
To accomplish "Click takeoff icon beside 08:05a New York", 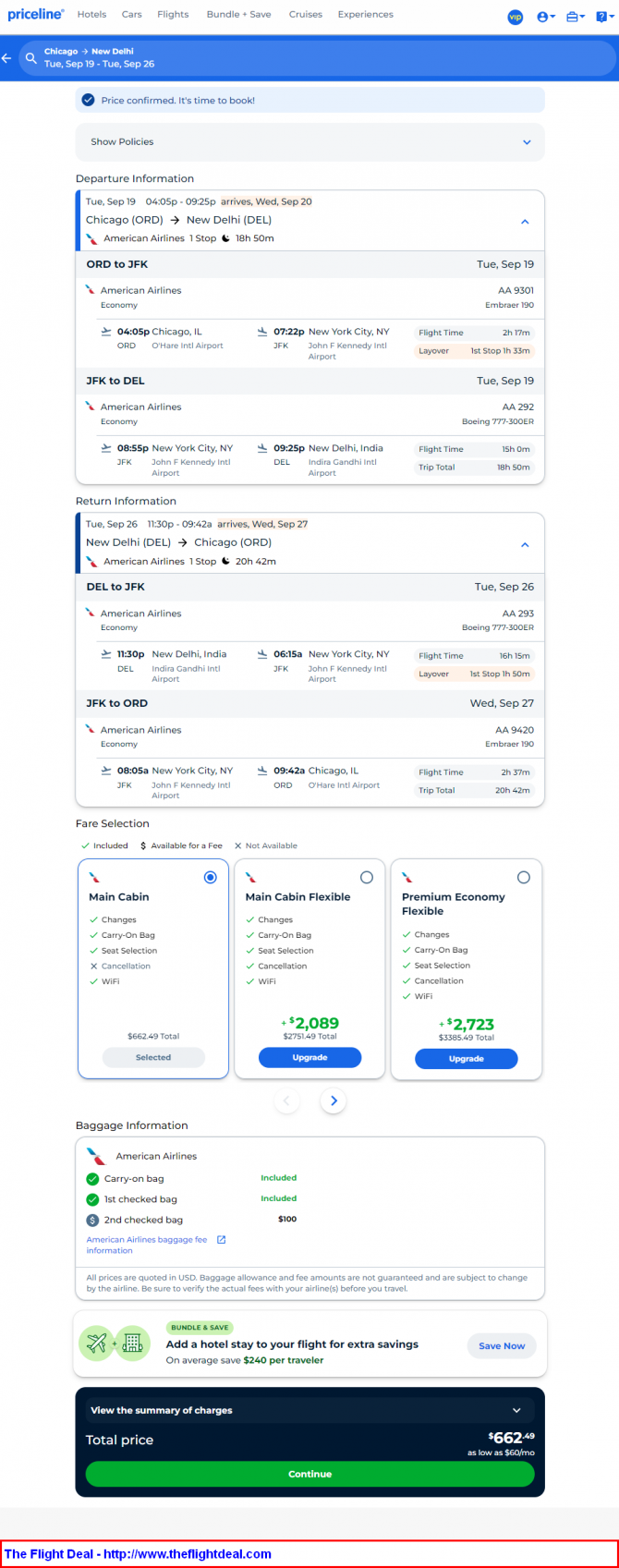I will 106,771.
